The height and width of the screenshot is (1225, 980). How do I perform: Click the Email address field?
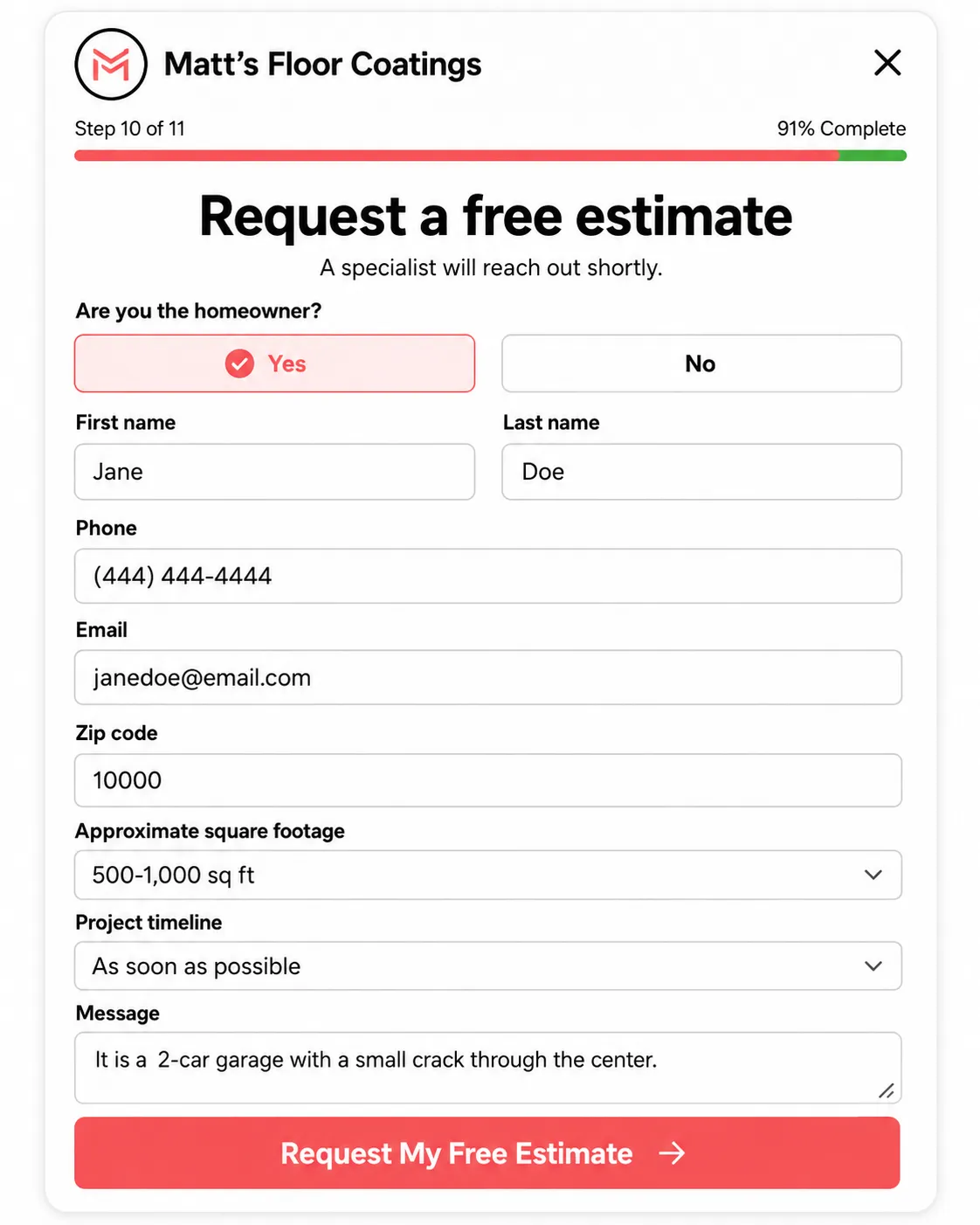pyautogui.click(x=488, y=677)
